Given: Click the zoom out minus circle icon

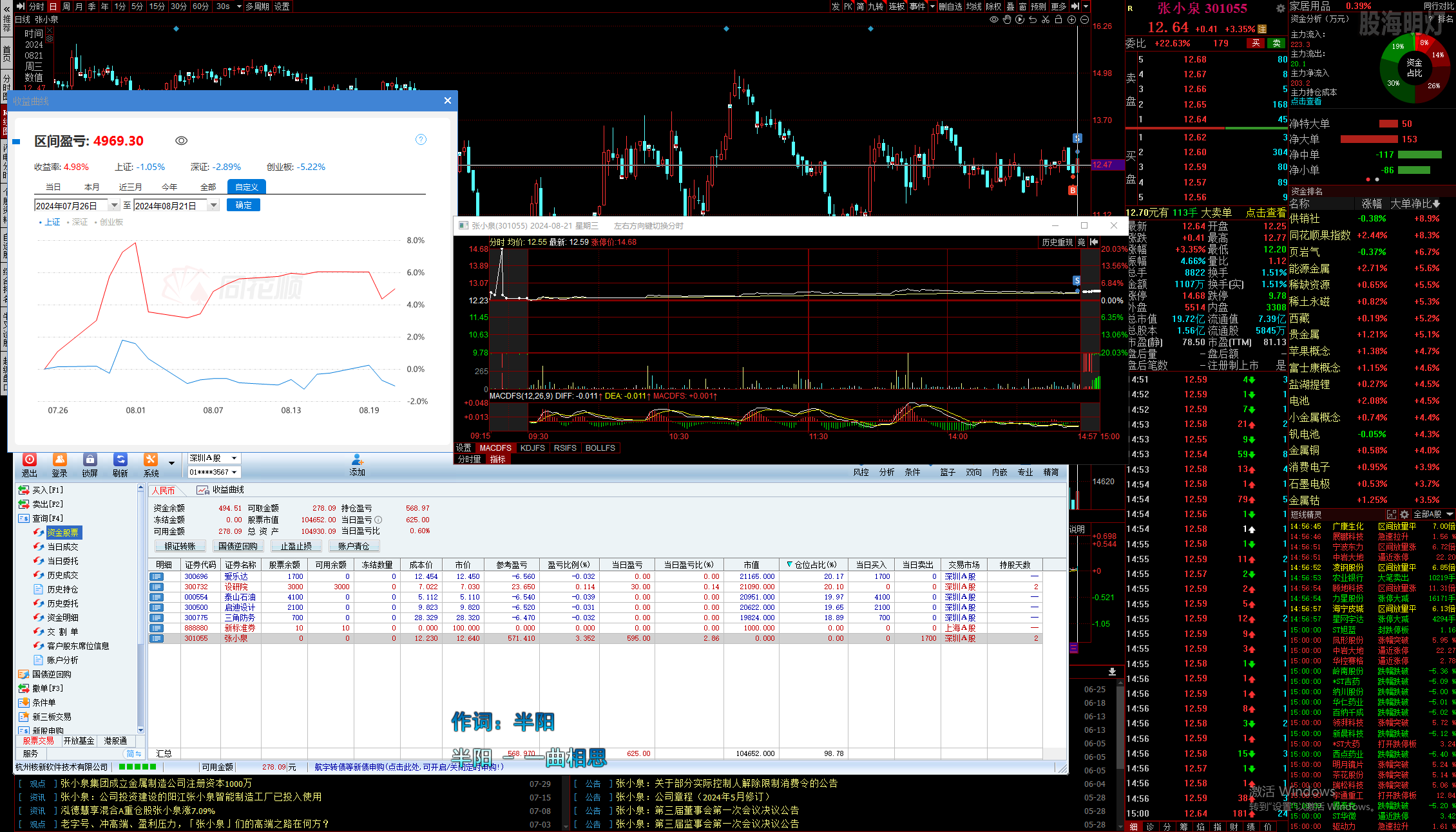Looking at the screenshot, I should (x=1085, y=19).
